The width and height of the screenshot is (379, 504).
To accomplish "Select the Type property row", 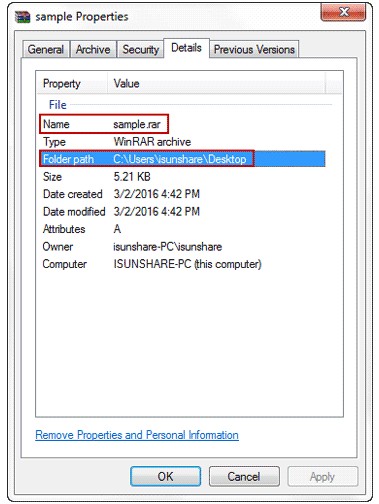I will pos(182,142).
